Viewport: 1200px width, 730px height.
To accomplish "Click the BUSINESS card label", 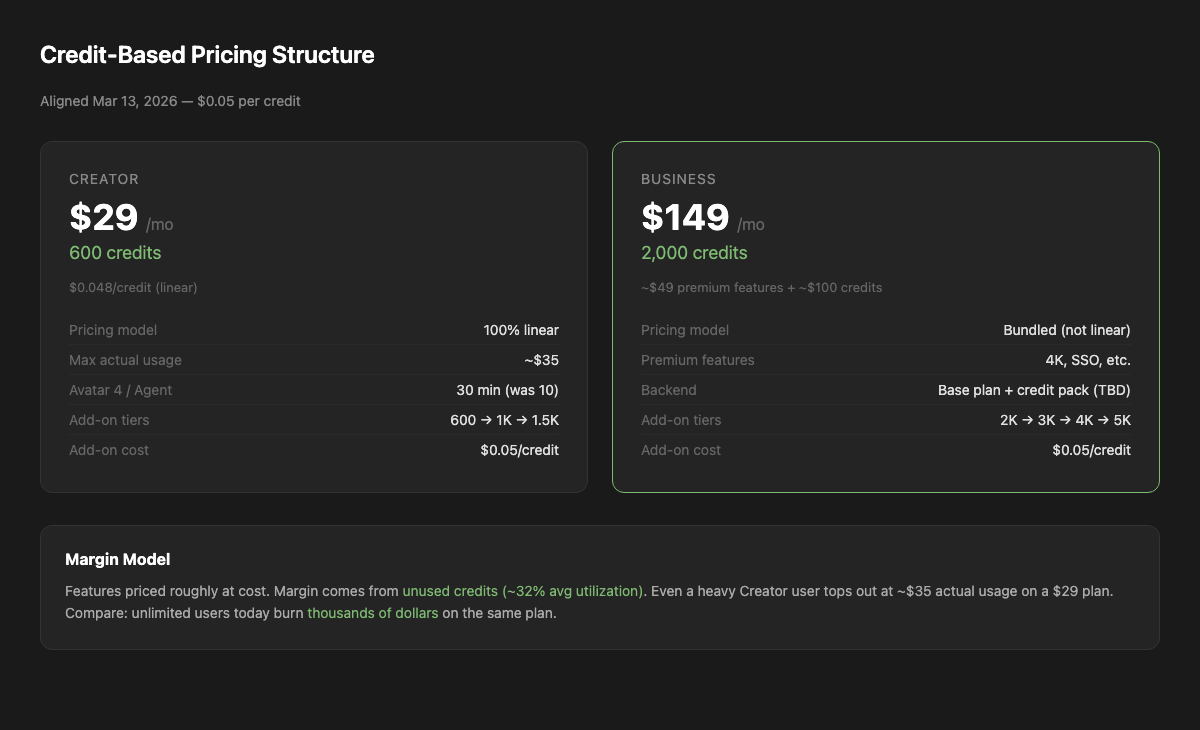I will [x=679, y=179].
